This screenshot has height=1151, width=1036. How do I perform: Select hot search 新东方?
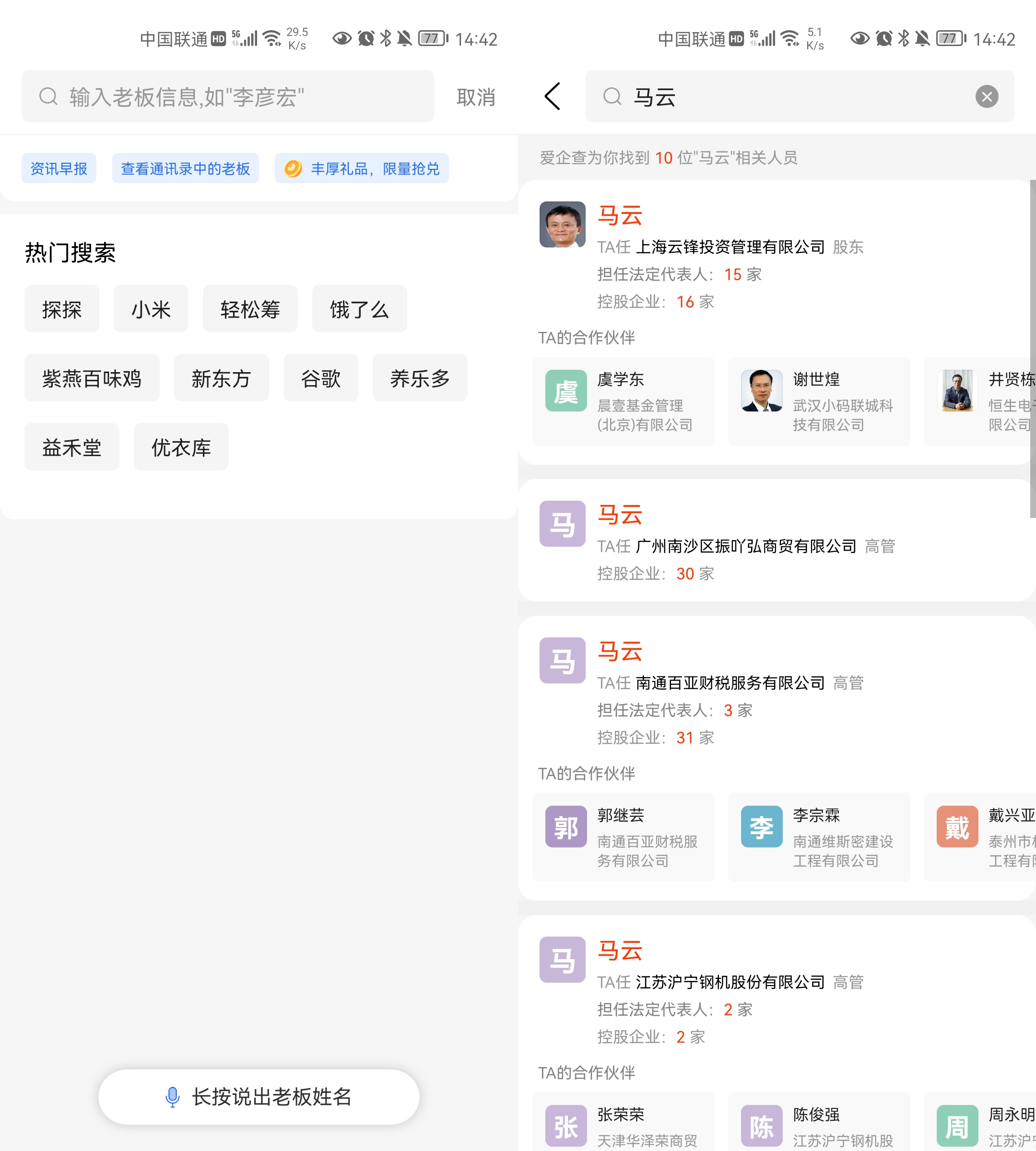[x=221, y=378]
